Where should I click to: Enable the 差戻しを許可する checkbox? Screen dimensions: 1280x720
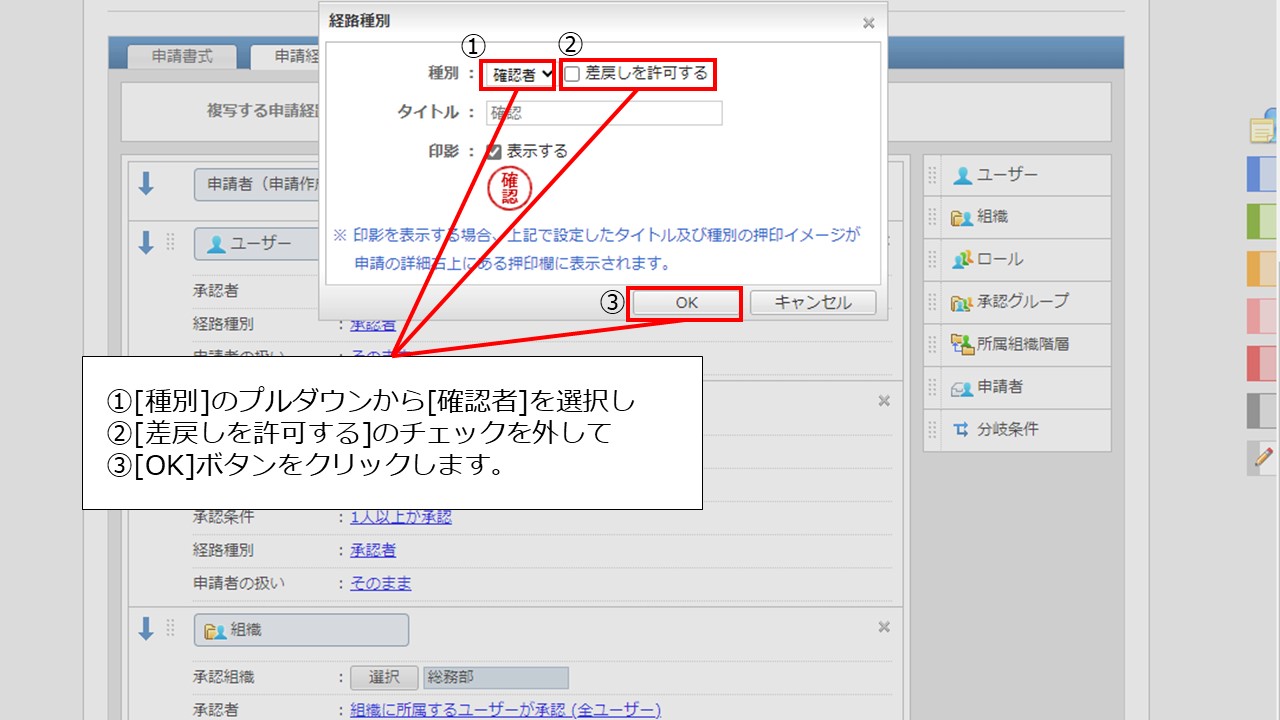tap(572, 74)
